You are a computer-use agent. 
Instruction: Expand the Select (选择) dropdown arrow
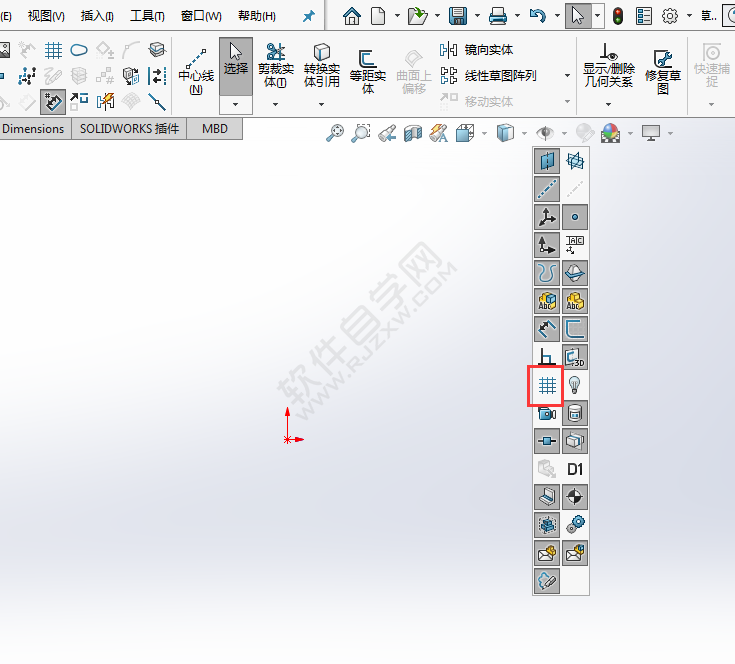tap(236, 104)
